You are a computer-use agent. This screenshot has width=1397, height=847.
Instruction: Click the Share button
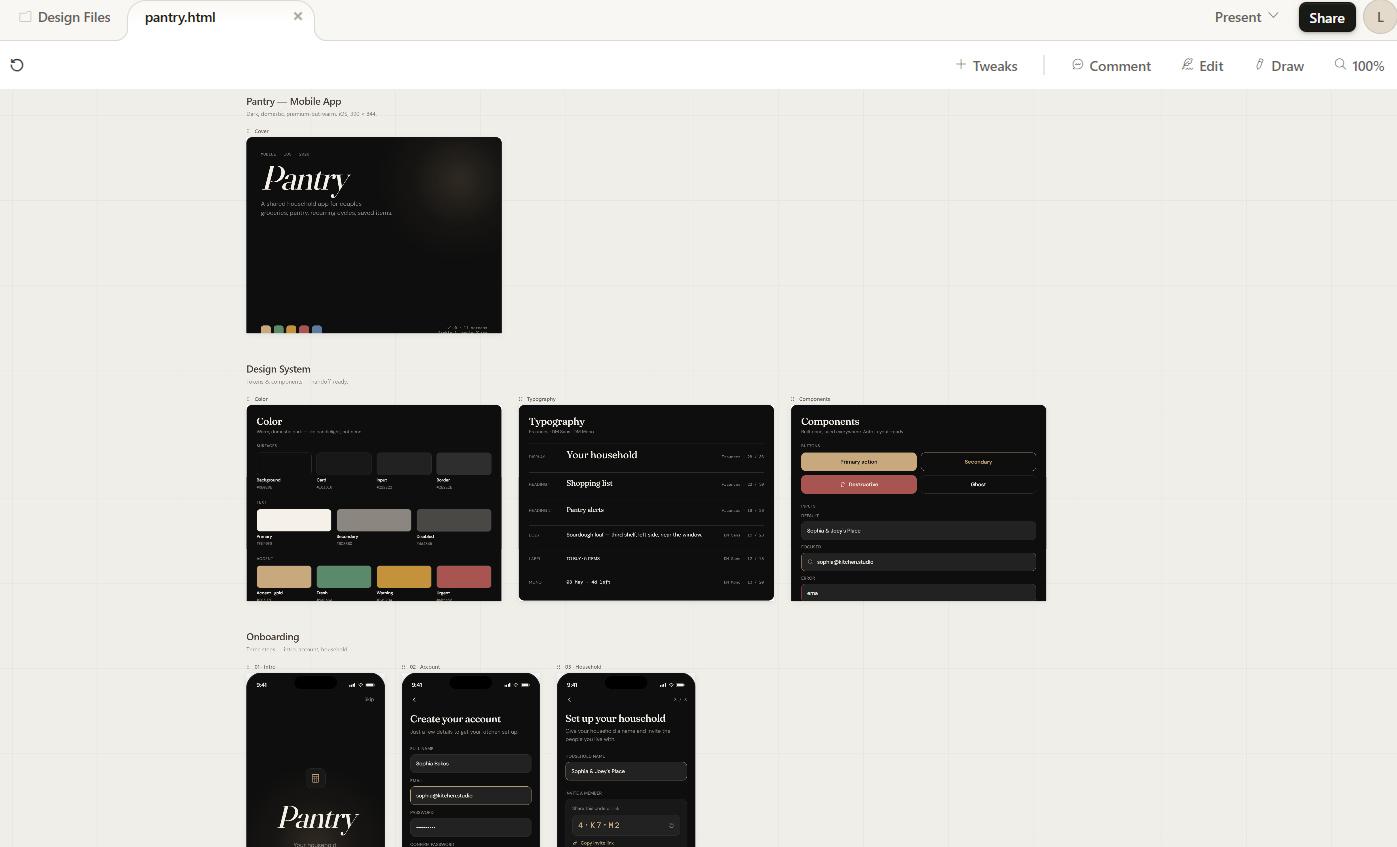coord(1327,17)
